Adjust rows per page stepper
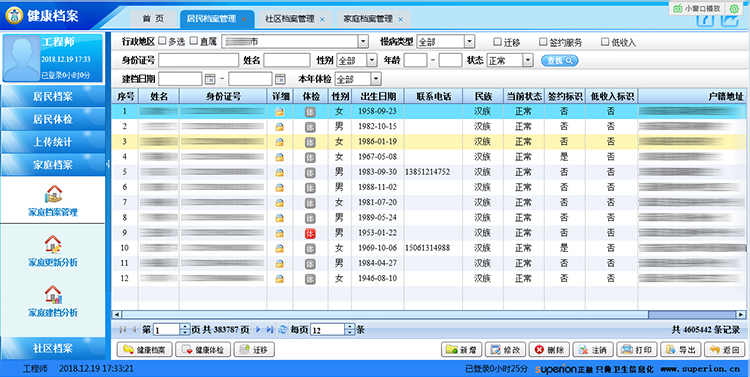 350,330
